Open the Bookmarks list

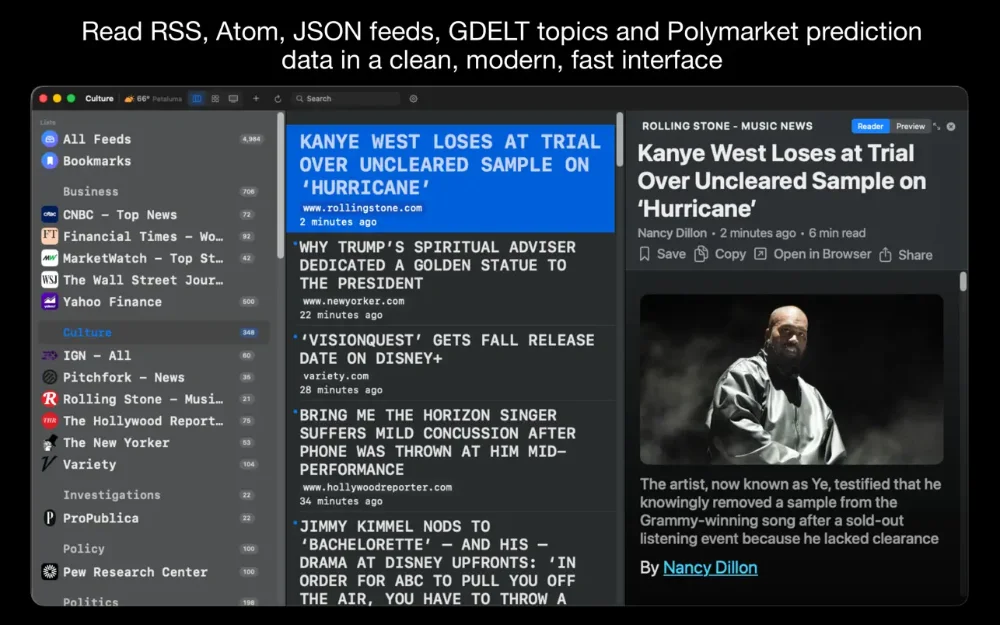click(x=153, y=161)
